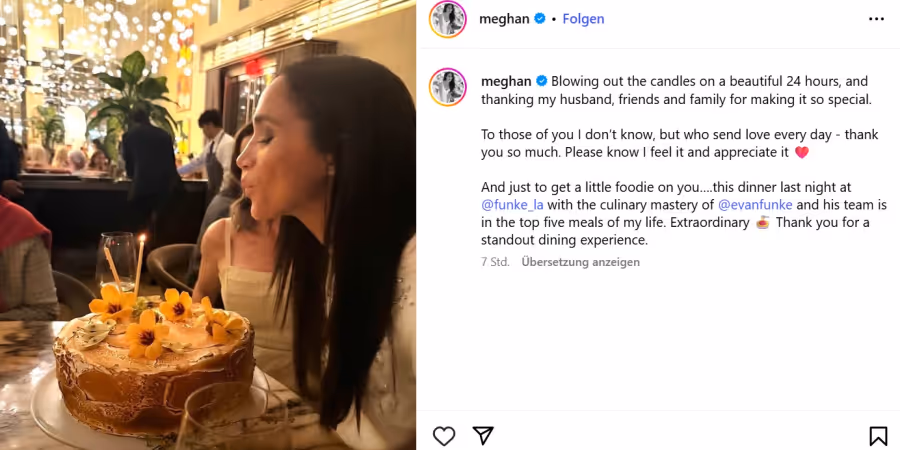Viewport: 900px width, 450px height.
Task: Open meghan profile picture in header
Action: pyautogui.click(x=448, y=19)
